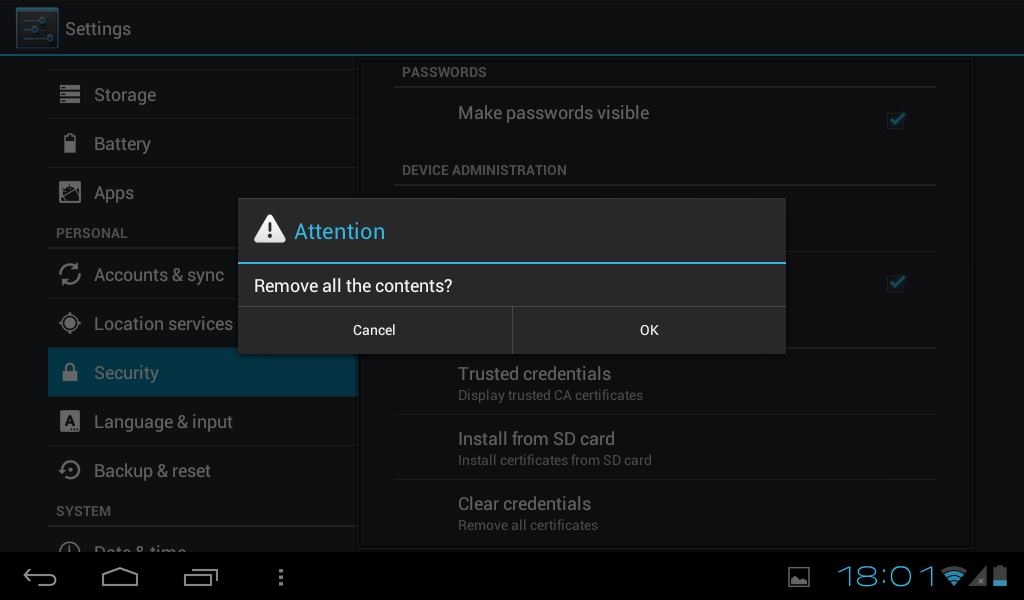Tap the Language & input icon

click(70, 421)
